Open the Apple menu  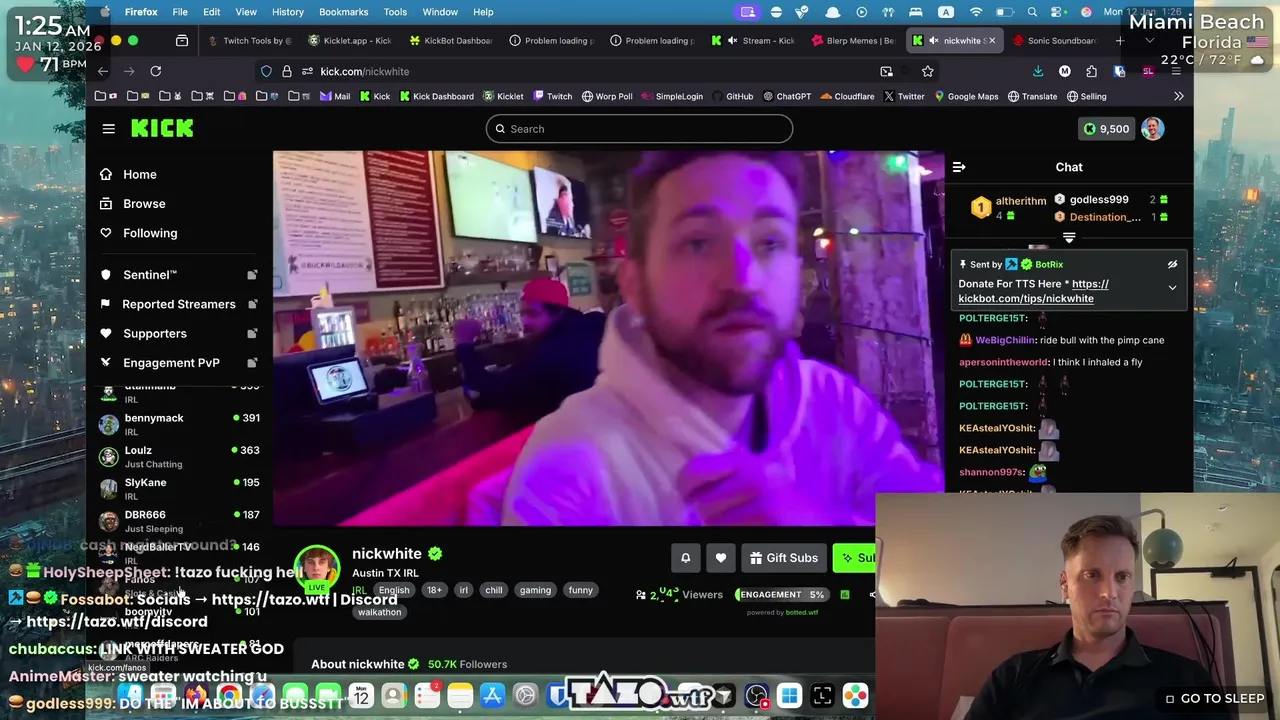click(105, 12)
